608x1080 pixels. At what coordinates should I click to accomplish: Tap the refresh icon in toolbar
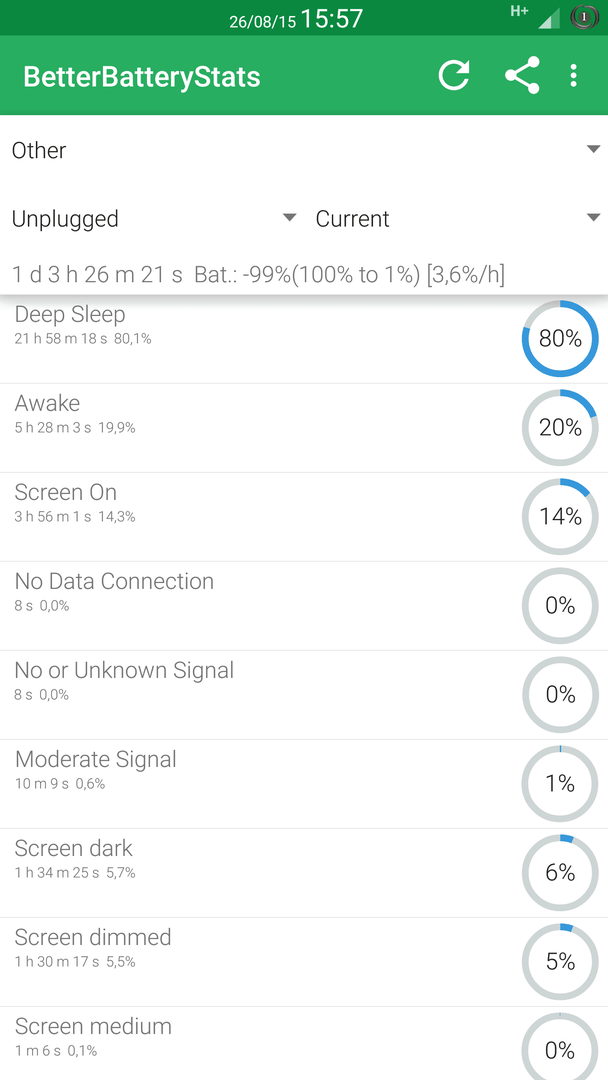click(454, 75)
